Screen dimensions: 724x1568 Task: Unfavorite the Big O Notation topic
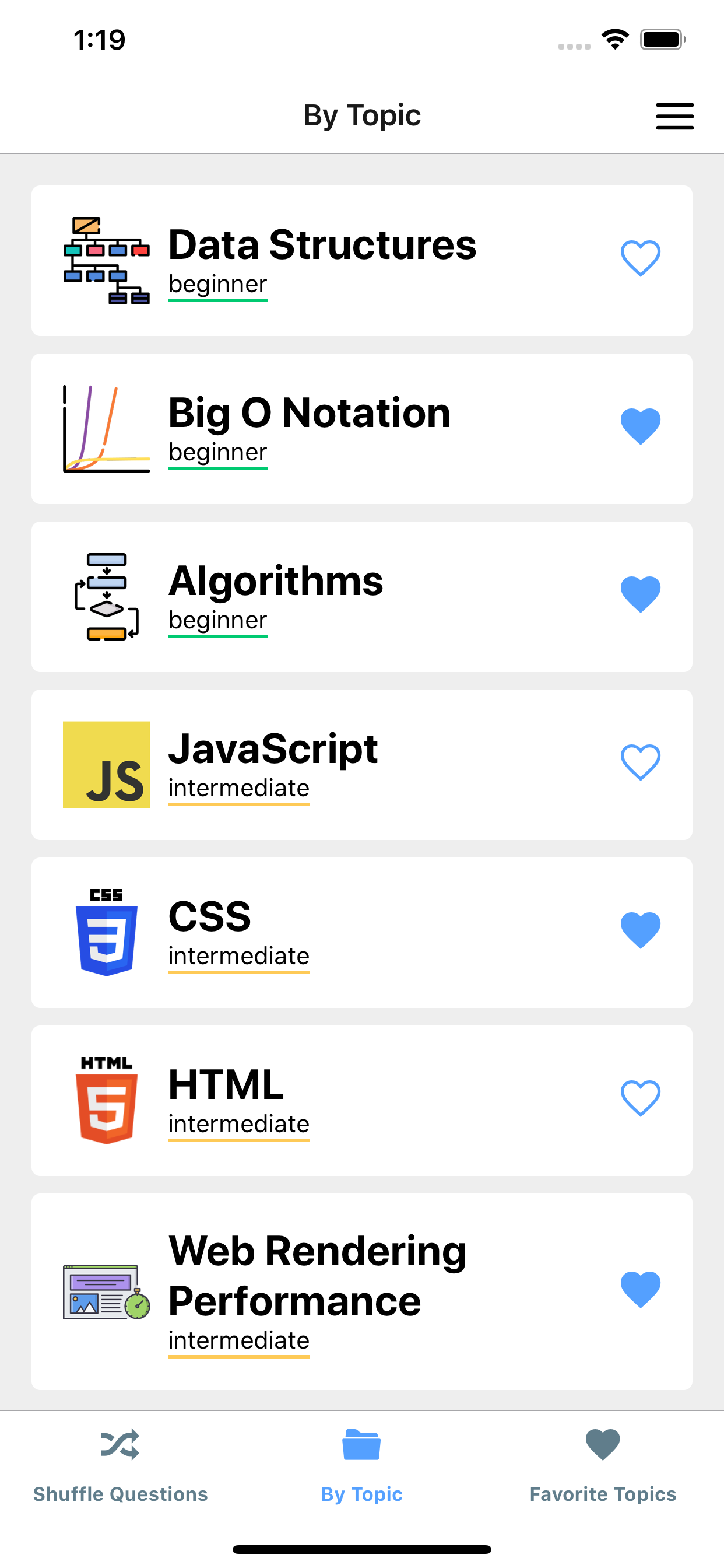tap(640, 426)
